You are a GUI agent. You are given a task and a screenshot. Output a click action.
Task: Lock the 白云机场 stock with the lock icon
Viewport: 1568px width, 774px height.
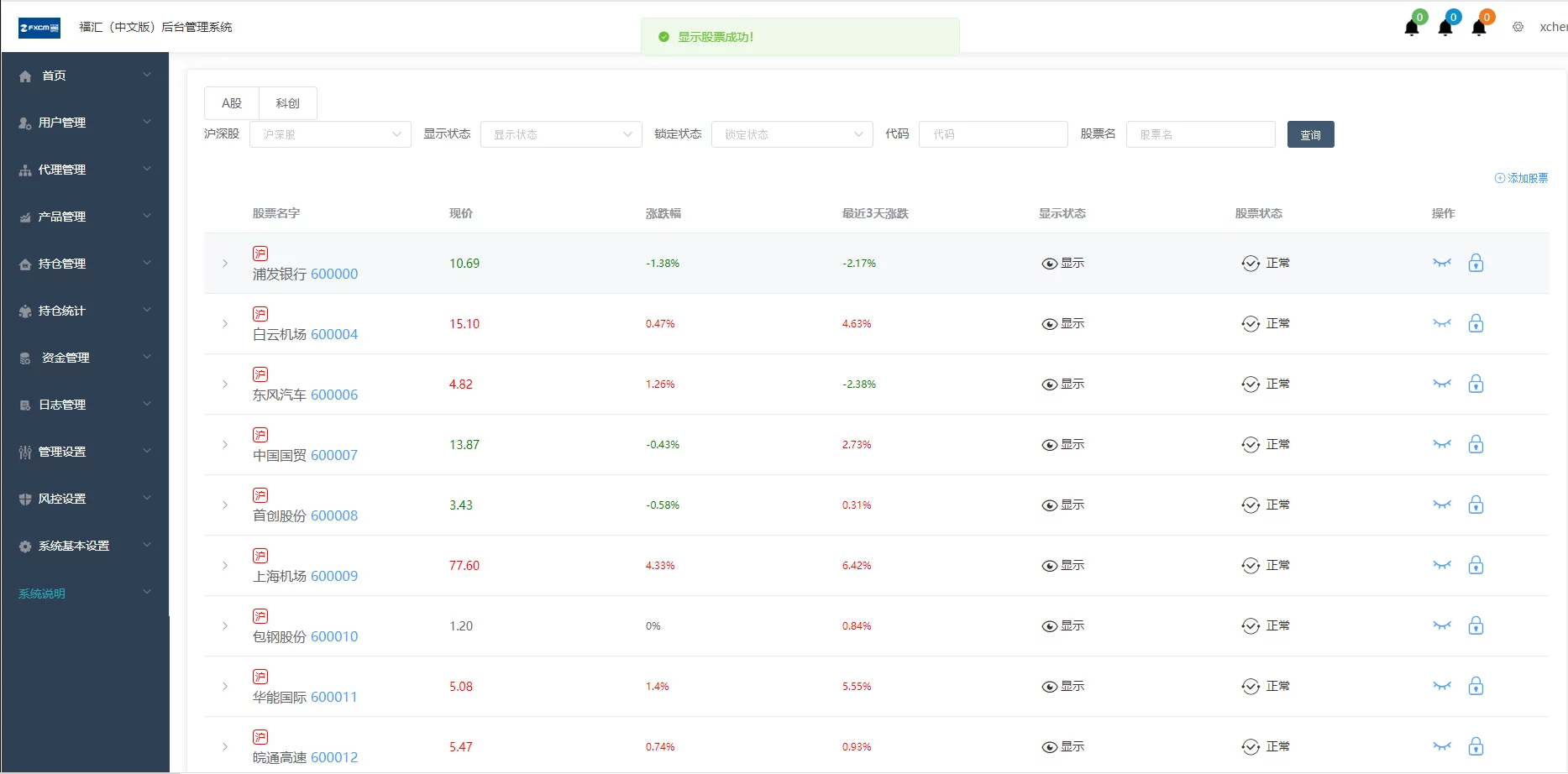point(1476,323)
